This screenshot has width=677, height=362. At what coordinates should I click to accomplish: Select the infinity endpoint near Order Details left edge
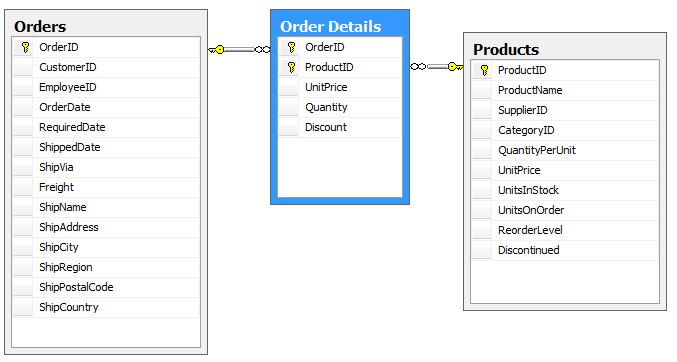tap(262, 50)
